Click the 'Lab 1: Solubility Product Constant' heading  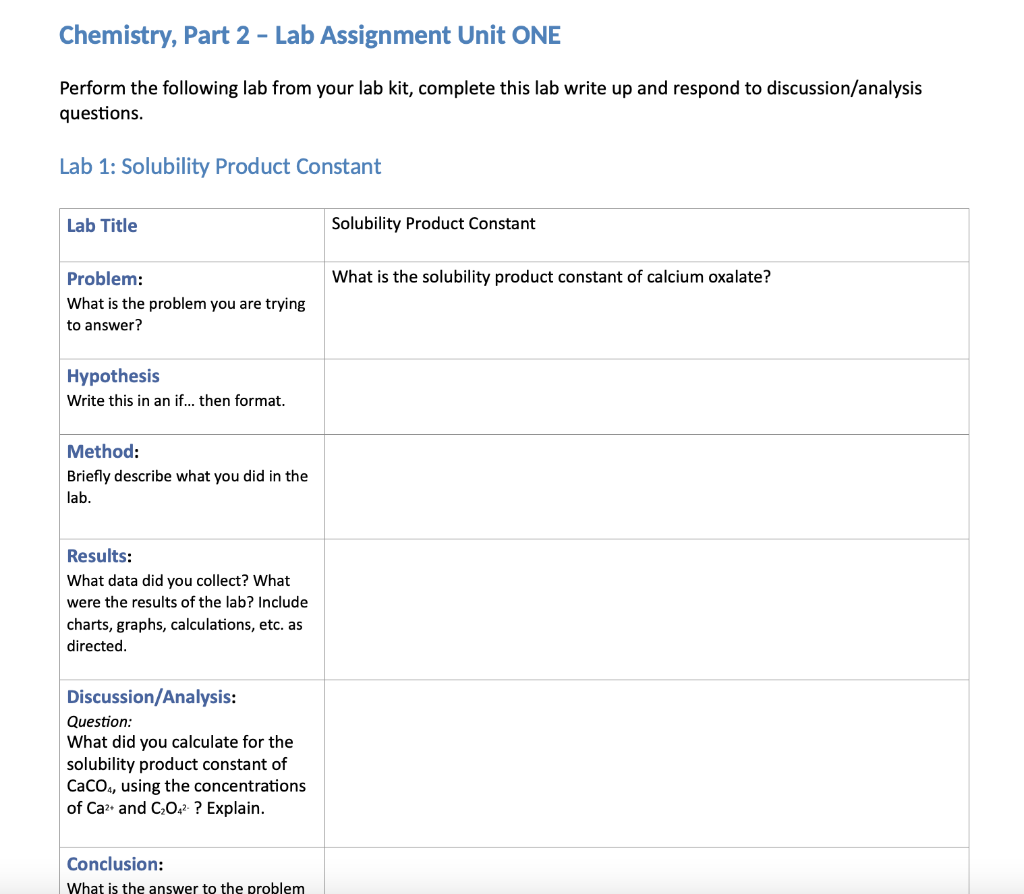(x=220, y=166)
